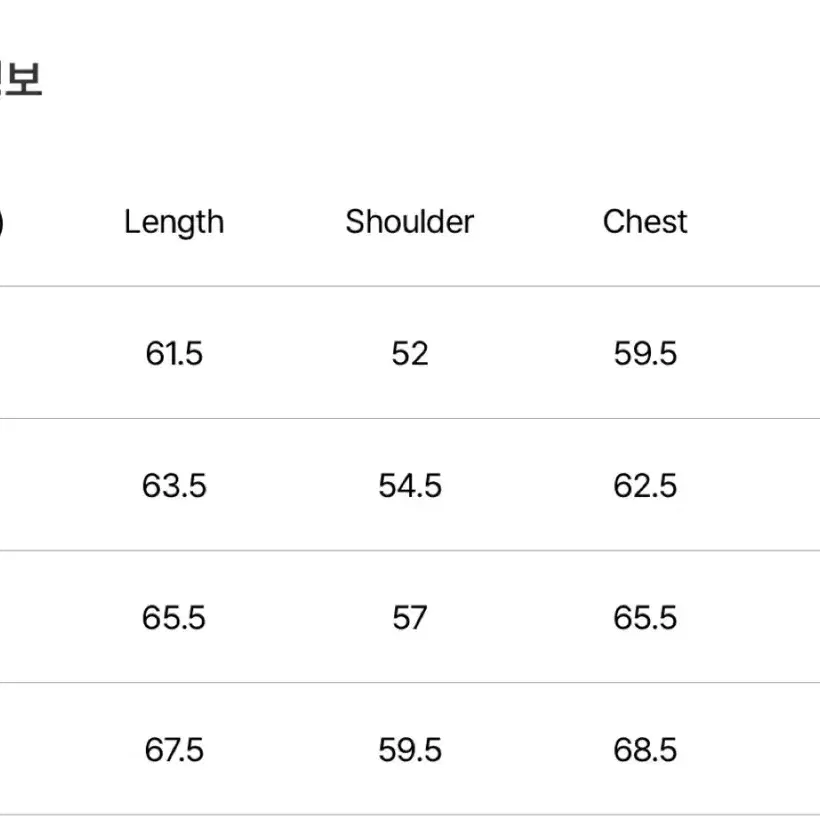Click the cut-off Korean heading at the top

[20, 80]
